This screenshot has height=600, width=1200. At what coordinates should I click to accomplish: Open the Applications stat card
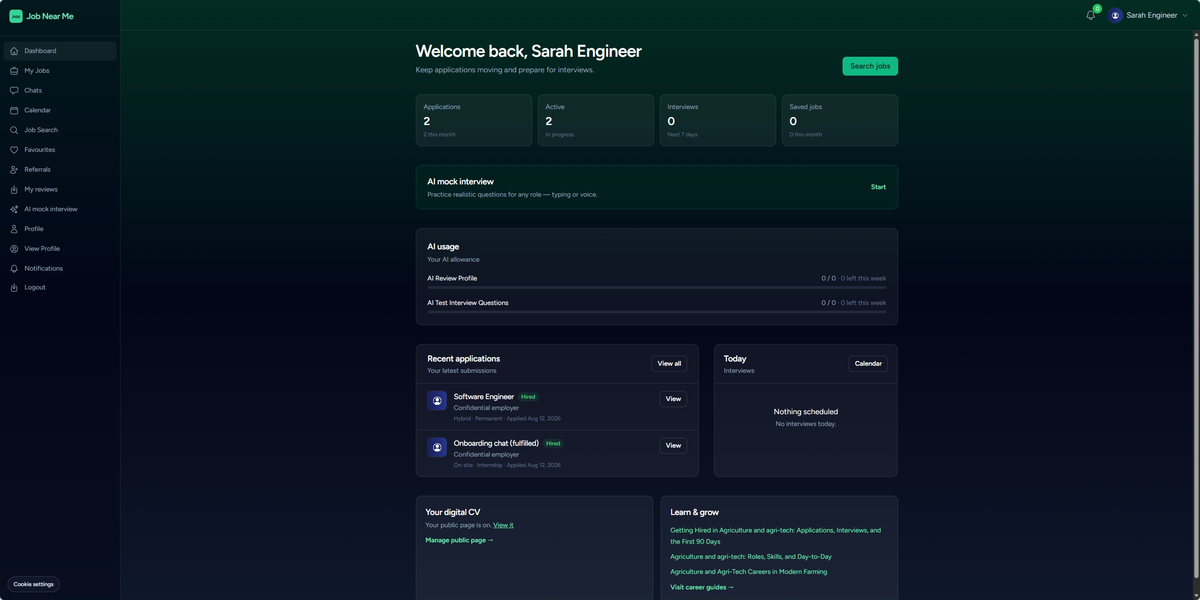tap(474, 120)
